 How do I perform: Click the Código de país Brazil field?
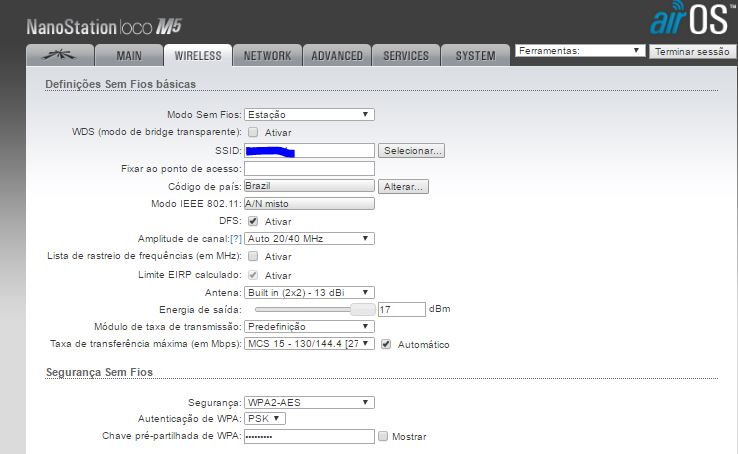309,186
